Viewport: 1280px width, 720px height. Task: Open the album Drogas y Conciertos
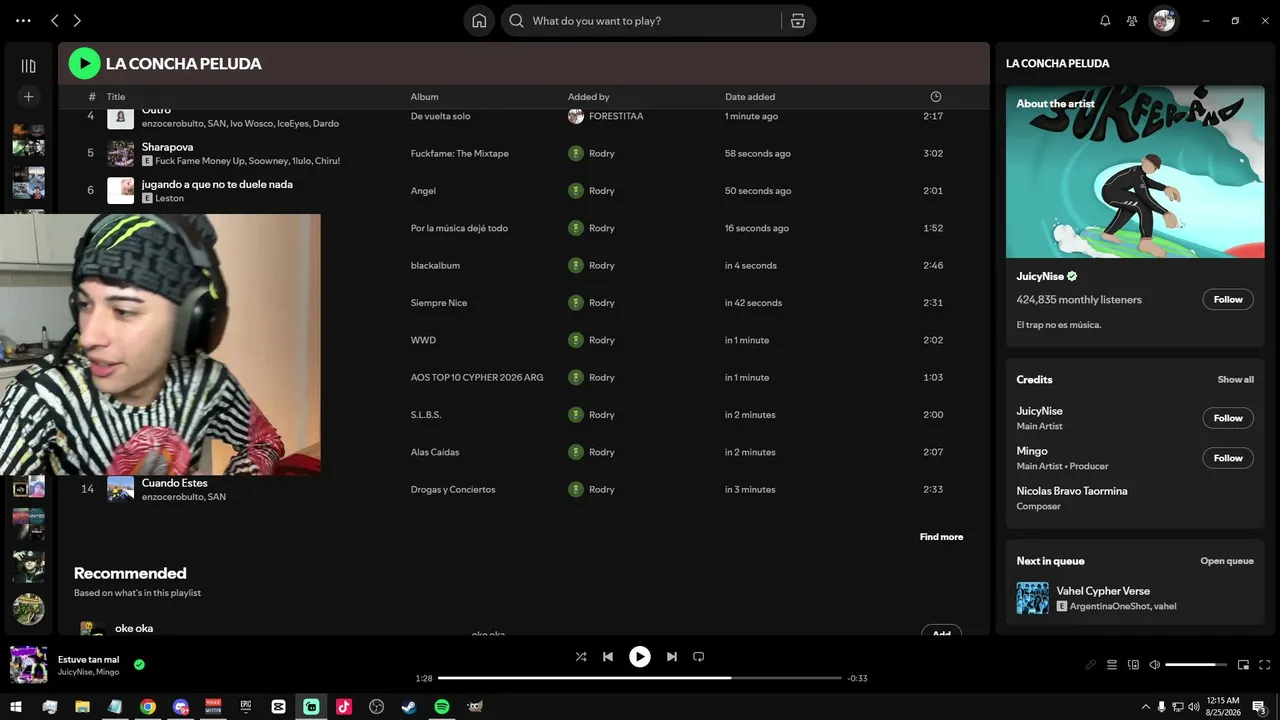click(453, 490)
